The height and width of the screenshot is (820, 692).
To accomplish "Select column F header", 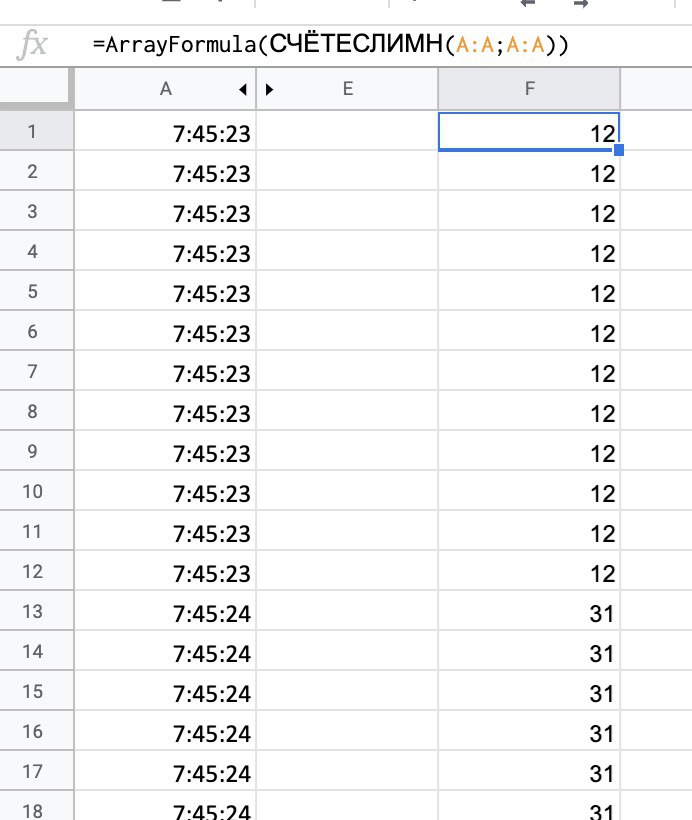I will (529, 89).
